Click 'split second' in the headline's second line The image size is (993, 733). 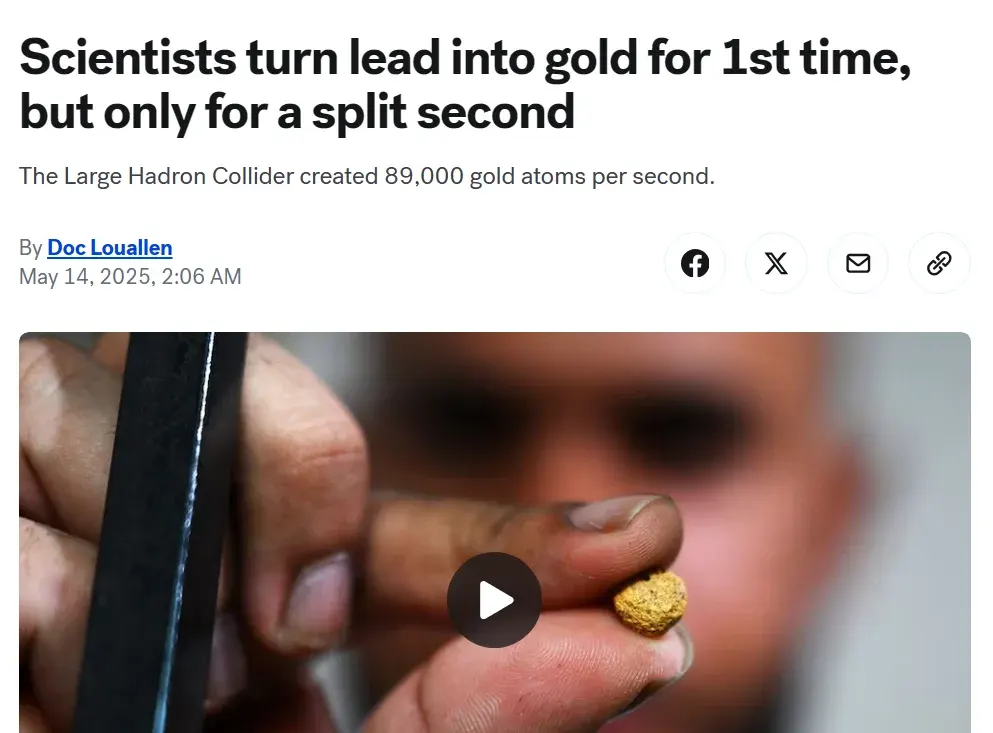[443, 113]
